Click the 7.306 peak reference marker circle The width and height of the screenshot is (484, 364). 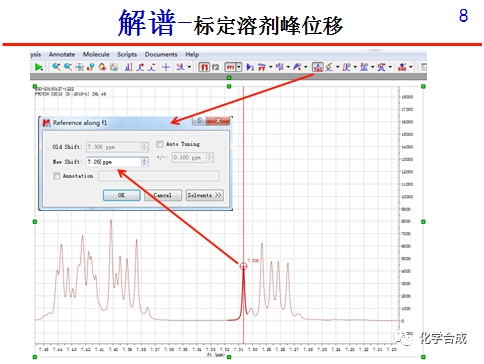tap(243, 266)
